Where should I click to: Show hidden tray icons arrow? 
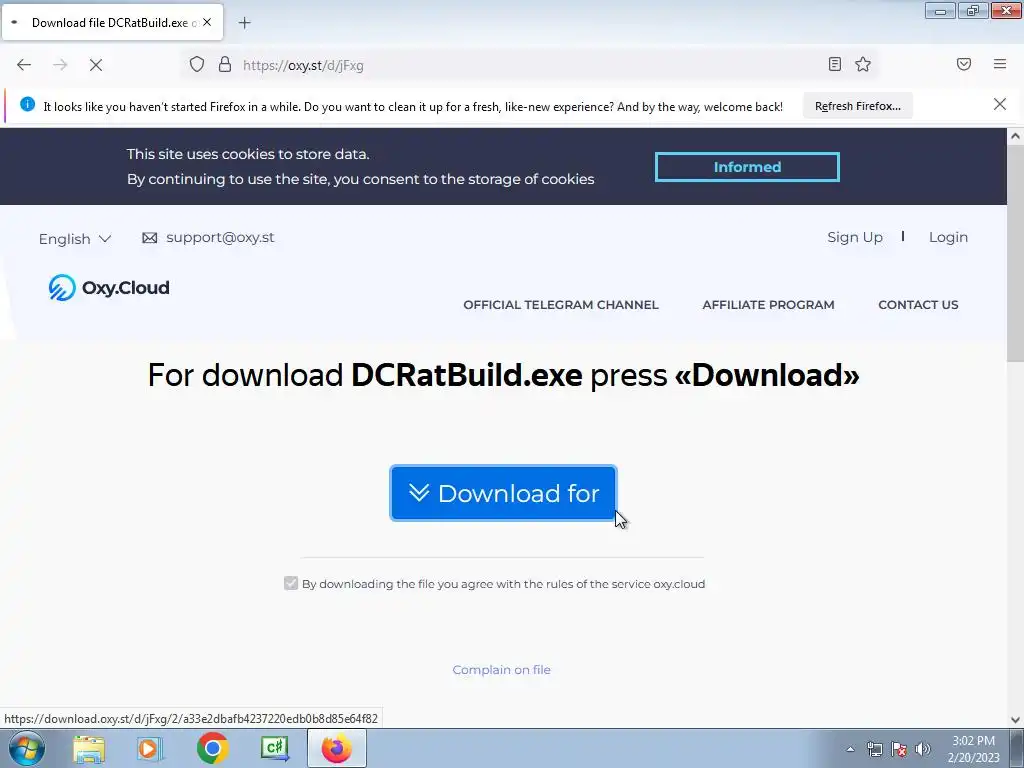point(850,749)
